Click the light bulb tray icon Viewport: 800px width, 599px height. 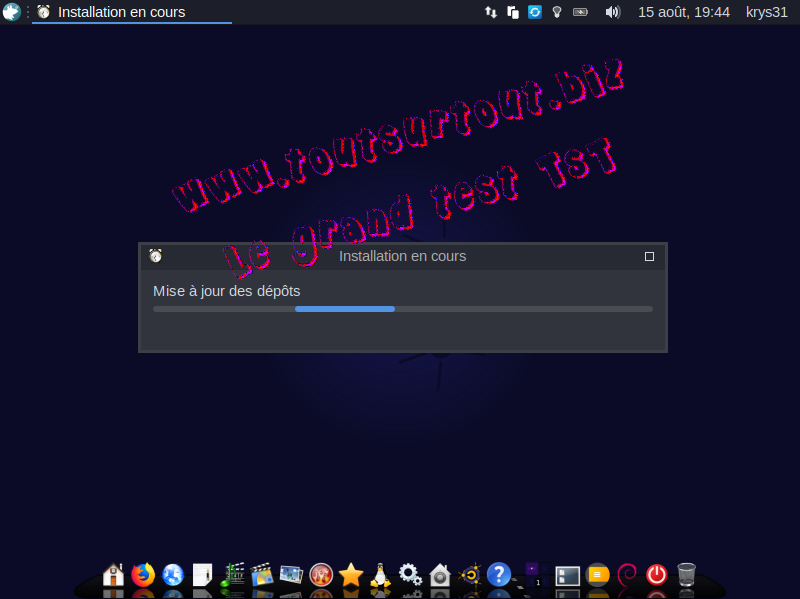click(557, 12)
